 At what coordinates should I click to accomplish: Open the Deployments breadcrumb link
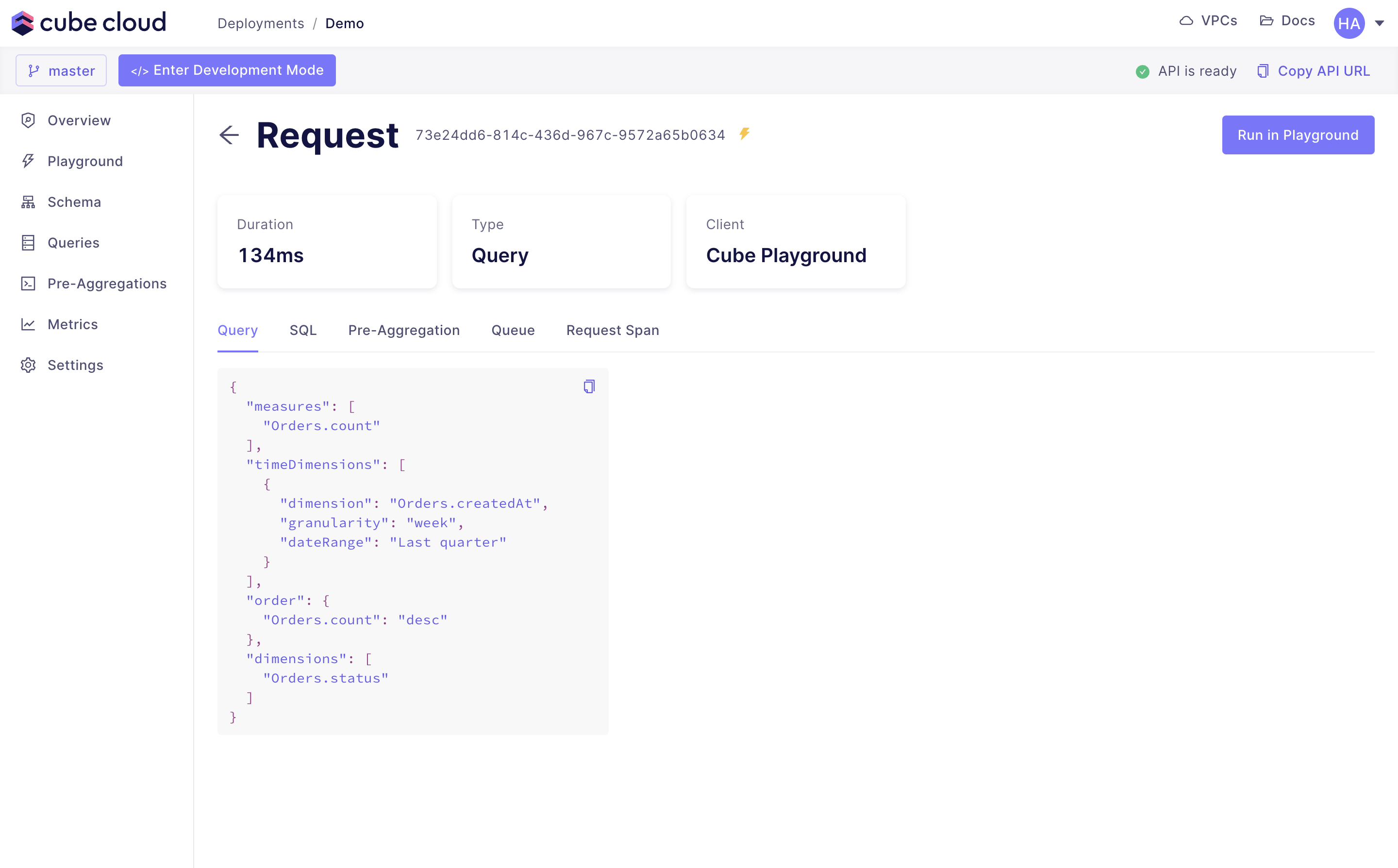[x=260, y=23]
